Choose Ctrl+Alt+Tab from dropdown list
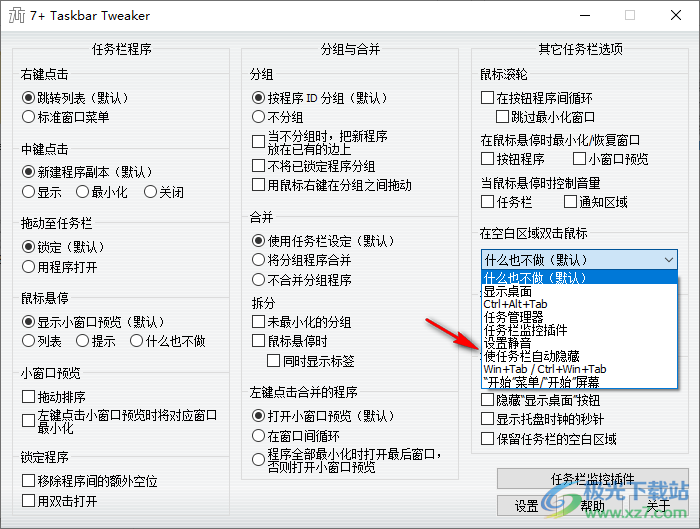Screen dimensions: 700x529 click(x=579, y=304)
